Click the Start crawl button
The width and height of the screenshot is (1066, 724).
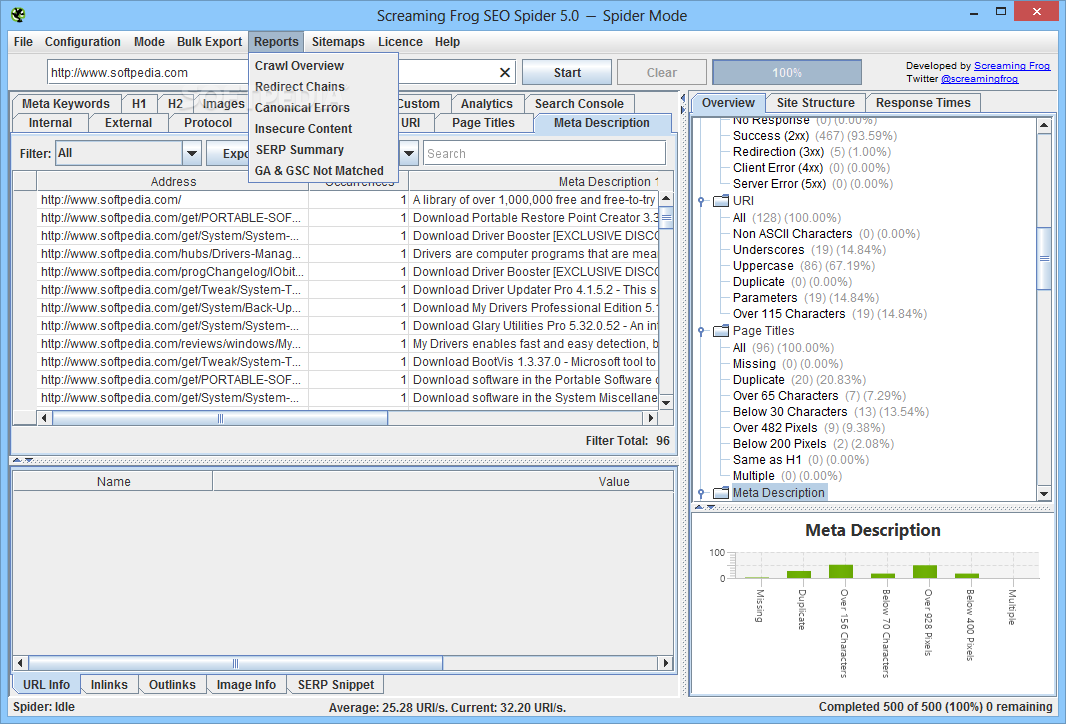(x=567, y=73)
